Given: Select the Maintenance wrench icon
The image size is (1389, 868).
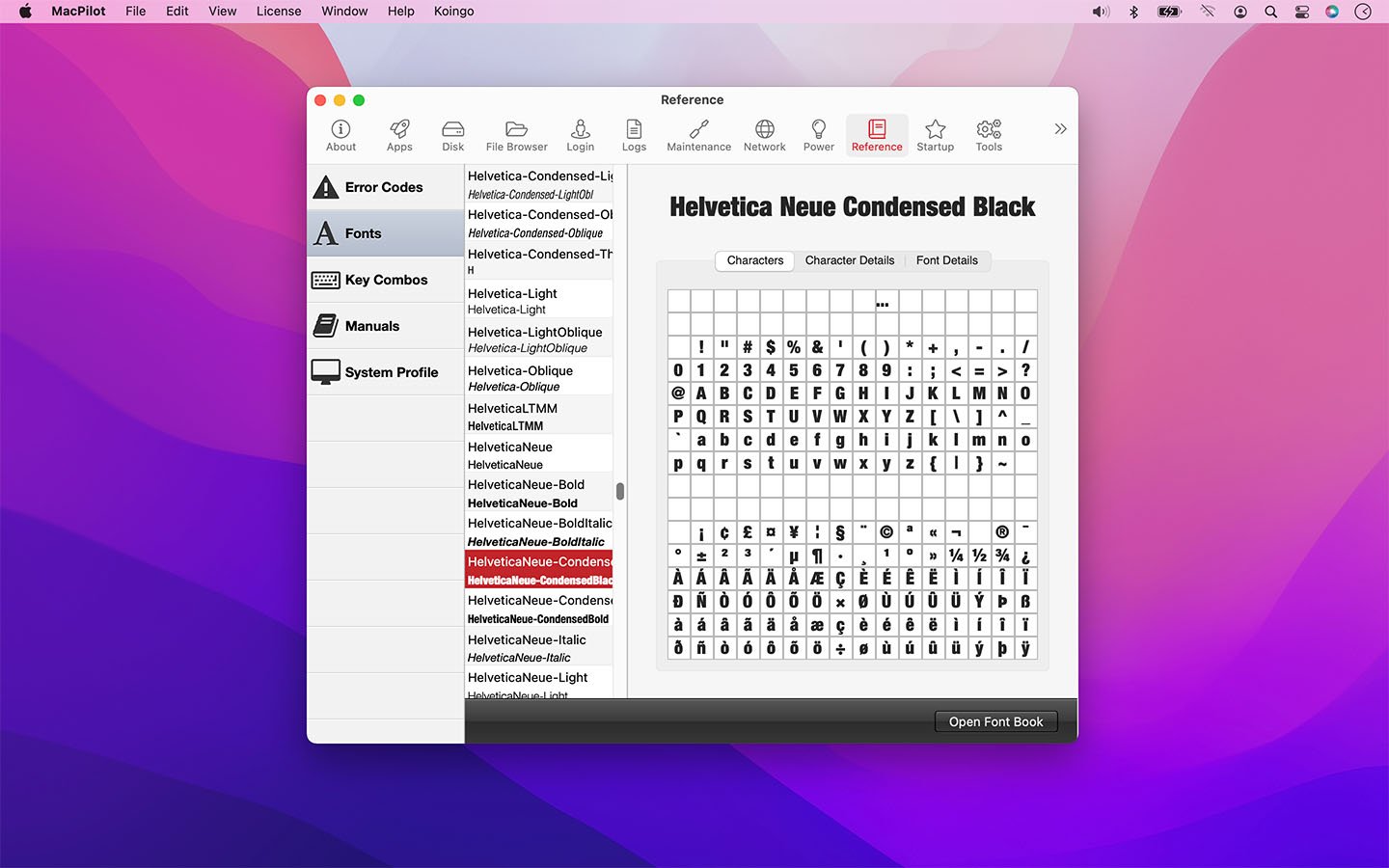Looking at the screenshot, I should tap(697, 135).
